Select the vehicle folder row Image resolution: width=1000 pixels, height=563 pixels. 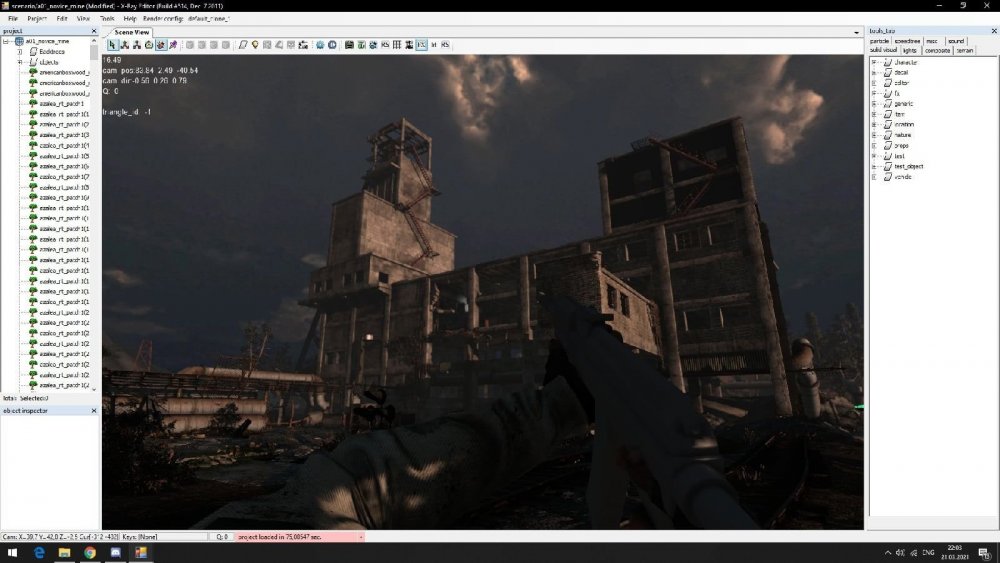point(902,177)
